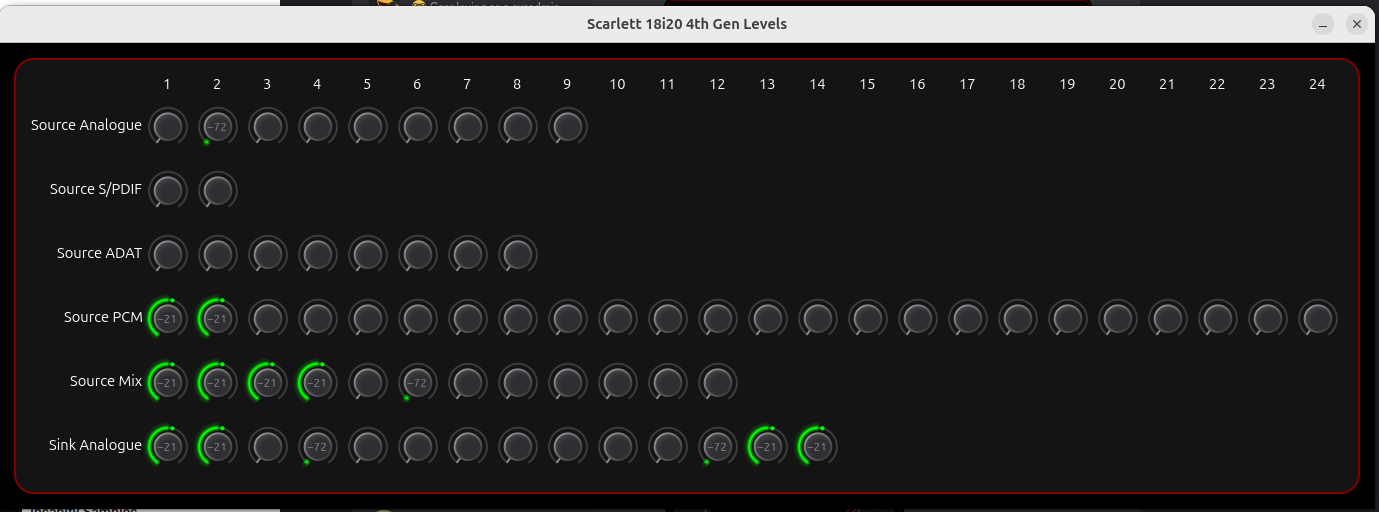Screen dimensions: 1379x512
Task: Select Source Mix dial 4 showing -21
Action: coord(317,382)
